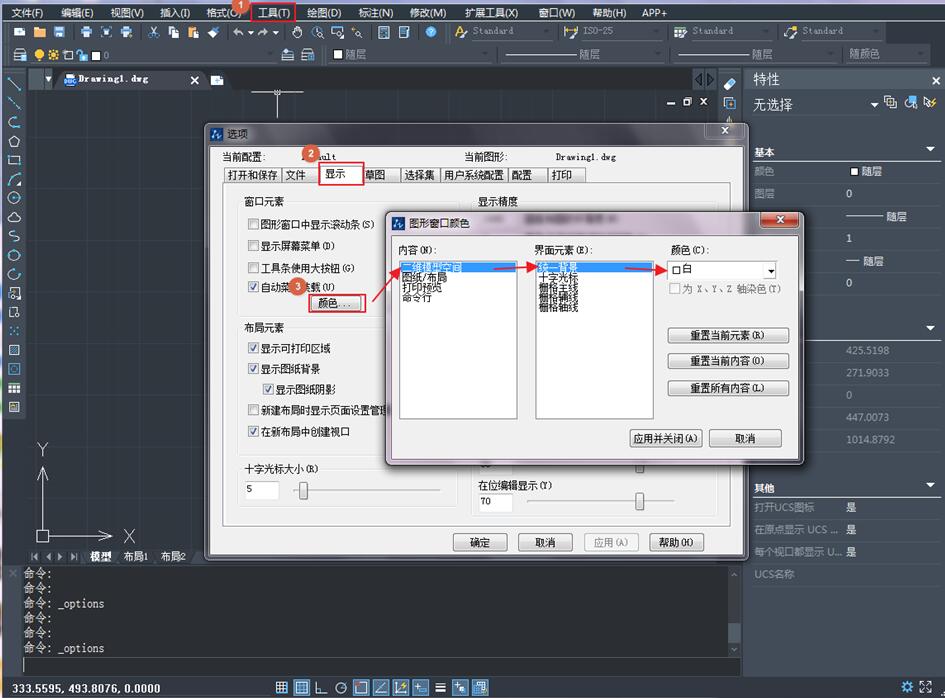Switch to the 打开和保存 tab

(x=251, y=174)
